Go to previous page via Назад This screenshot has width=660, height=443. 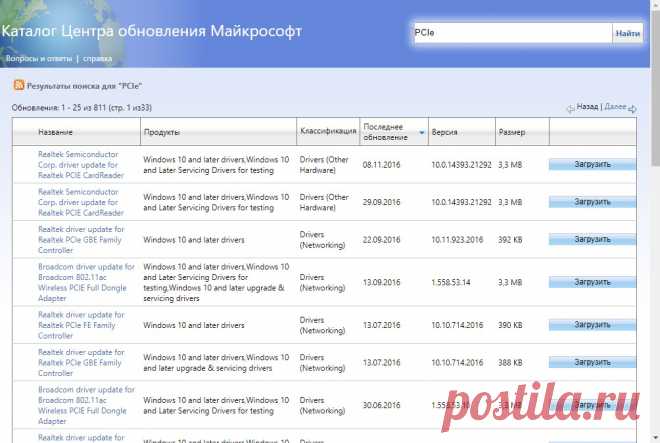tap(587, 107)
